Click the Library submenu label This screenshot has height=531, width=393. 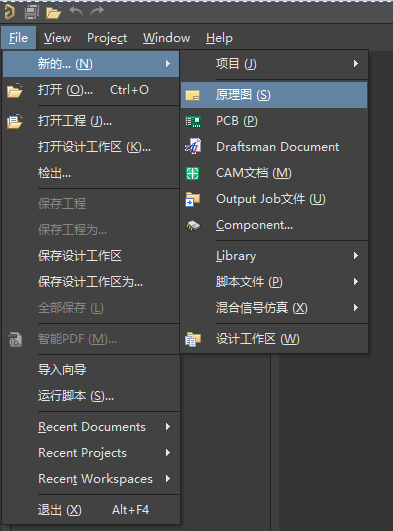pyautogui.click(x=236, y=256)
